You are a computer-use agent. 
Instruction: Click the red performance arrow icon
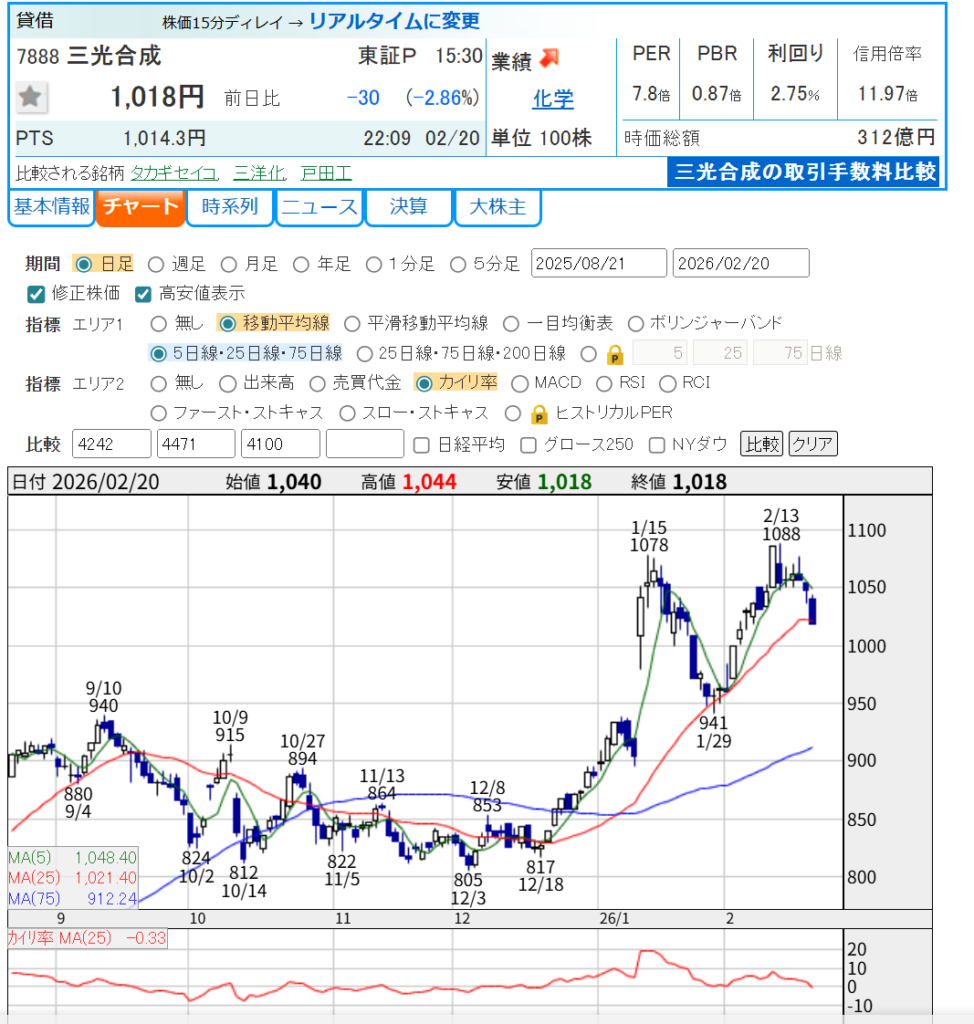pos(550,59)
